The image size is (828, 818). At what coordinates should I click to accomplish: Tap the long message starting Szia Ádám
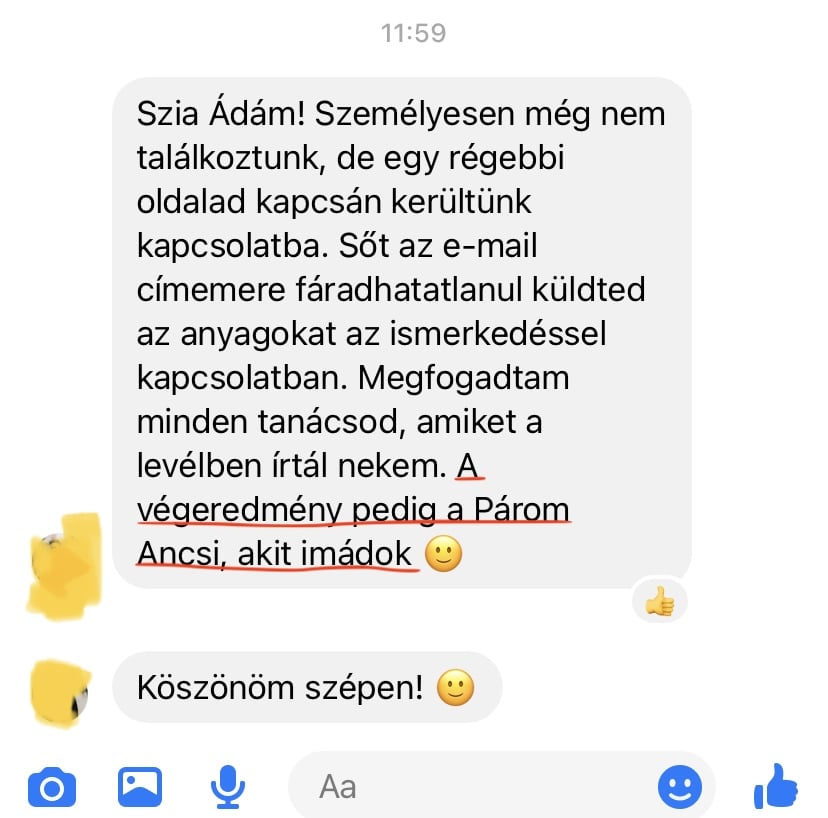tap(402, 333)
